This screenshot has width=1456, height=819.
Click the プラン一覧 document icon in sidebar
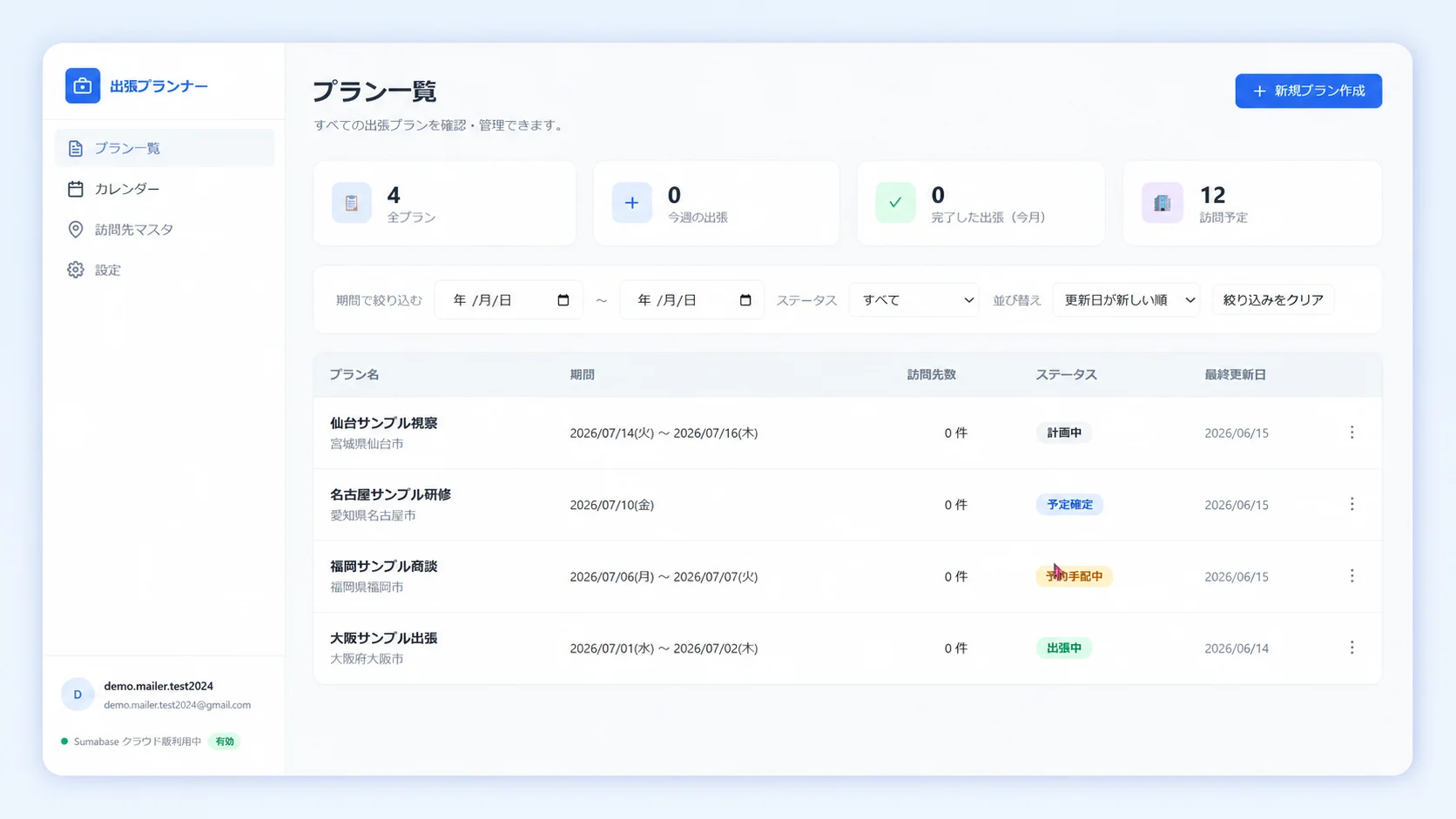click(x=76, y=149)
